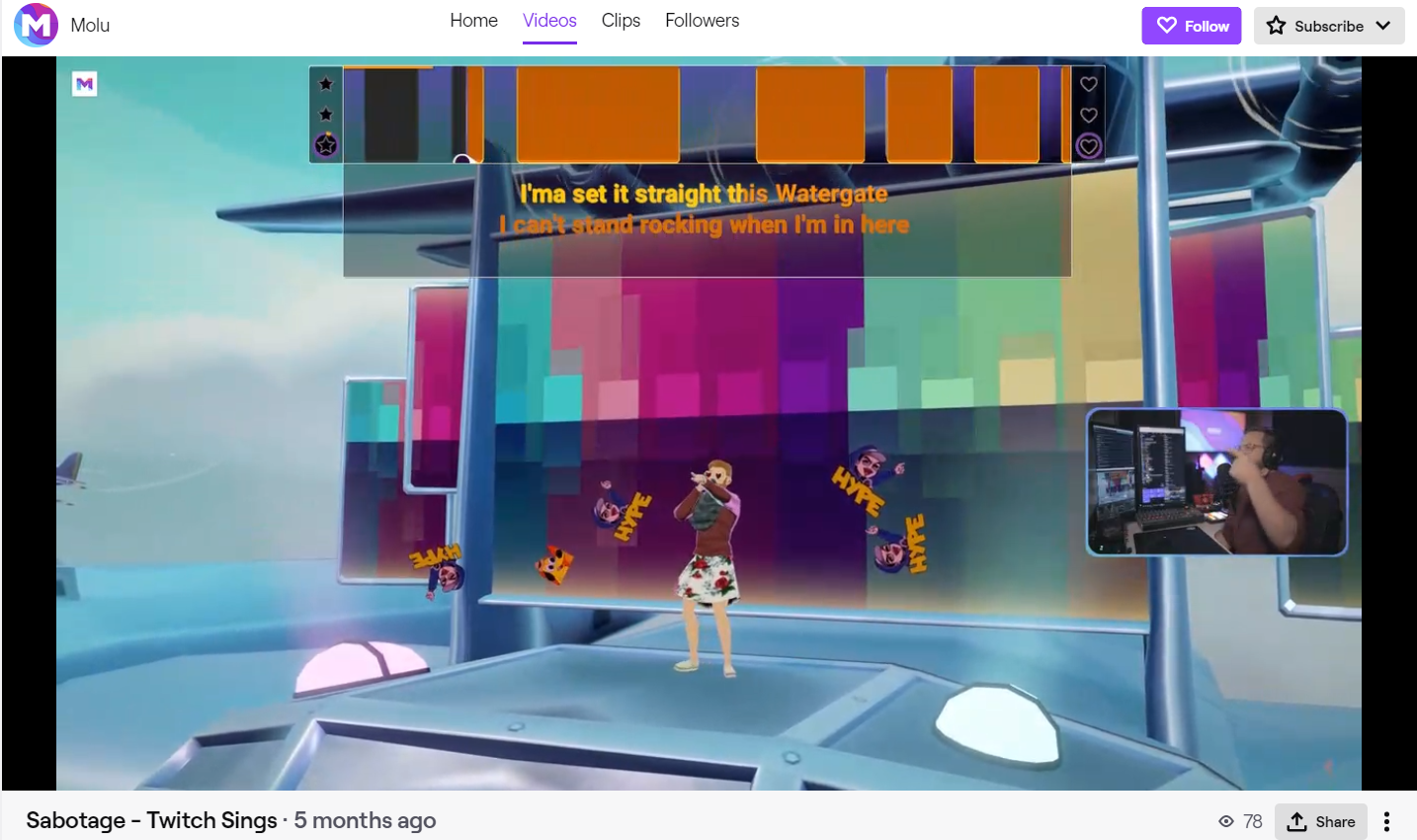
Task: Click the Twitch Sings video player
Action: [708, 423]
